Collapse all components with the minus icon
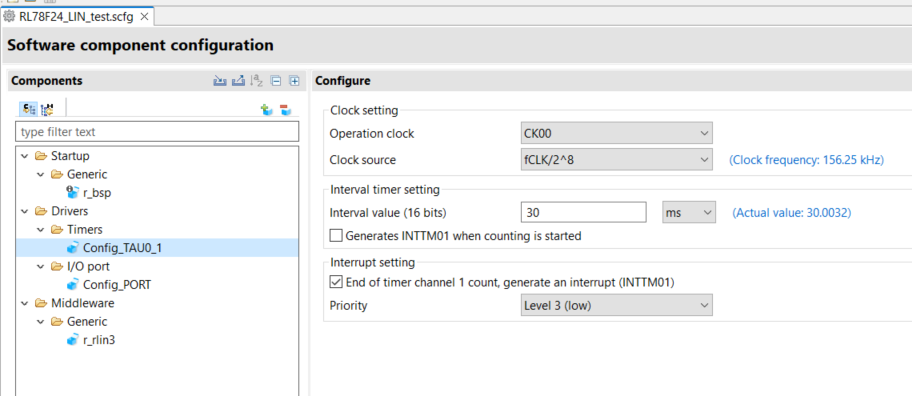Viewport: 912px width, 396px height. point(276,81)
